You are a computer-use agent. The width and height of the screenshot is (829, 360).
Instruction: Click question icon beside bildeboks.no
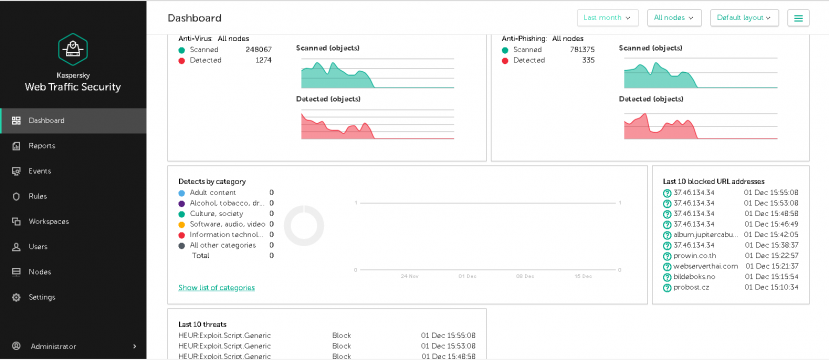(x=667, y=278)
